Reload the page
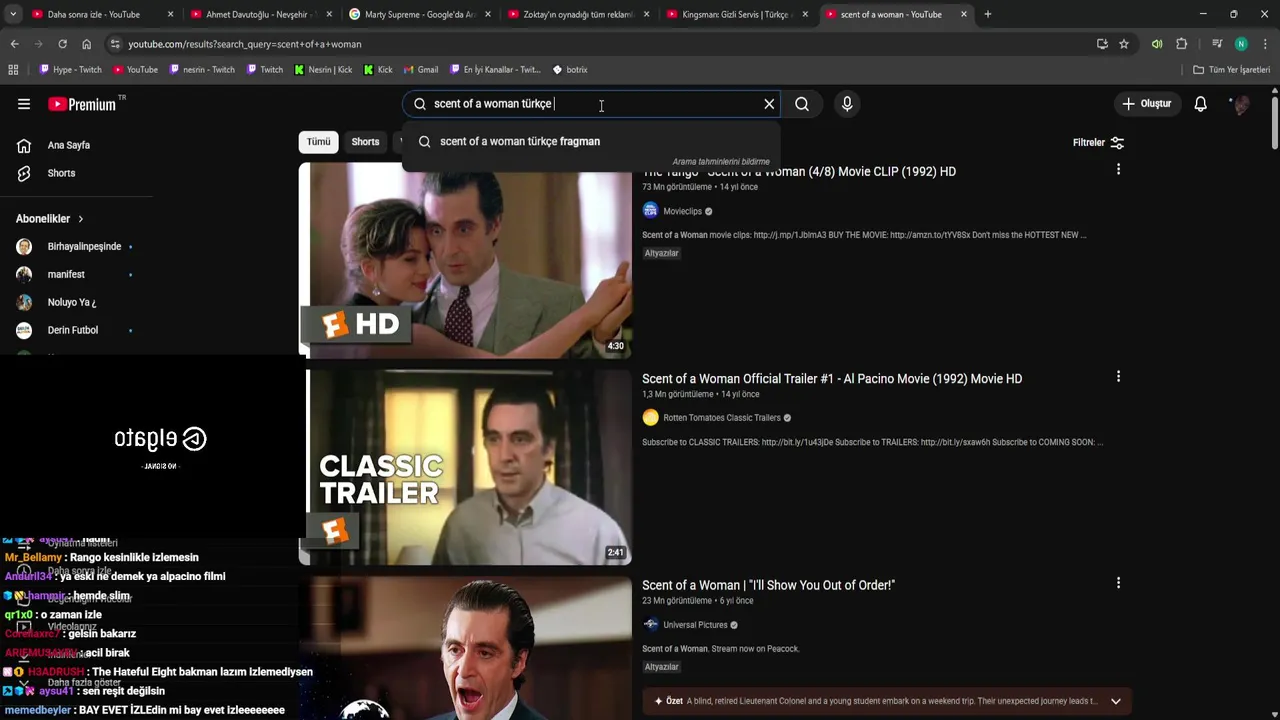Screen dimensions: 1280x720 point(62,44)
